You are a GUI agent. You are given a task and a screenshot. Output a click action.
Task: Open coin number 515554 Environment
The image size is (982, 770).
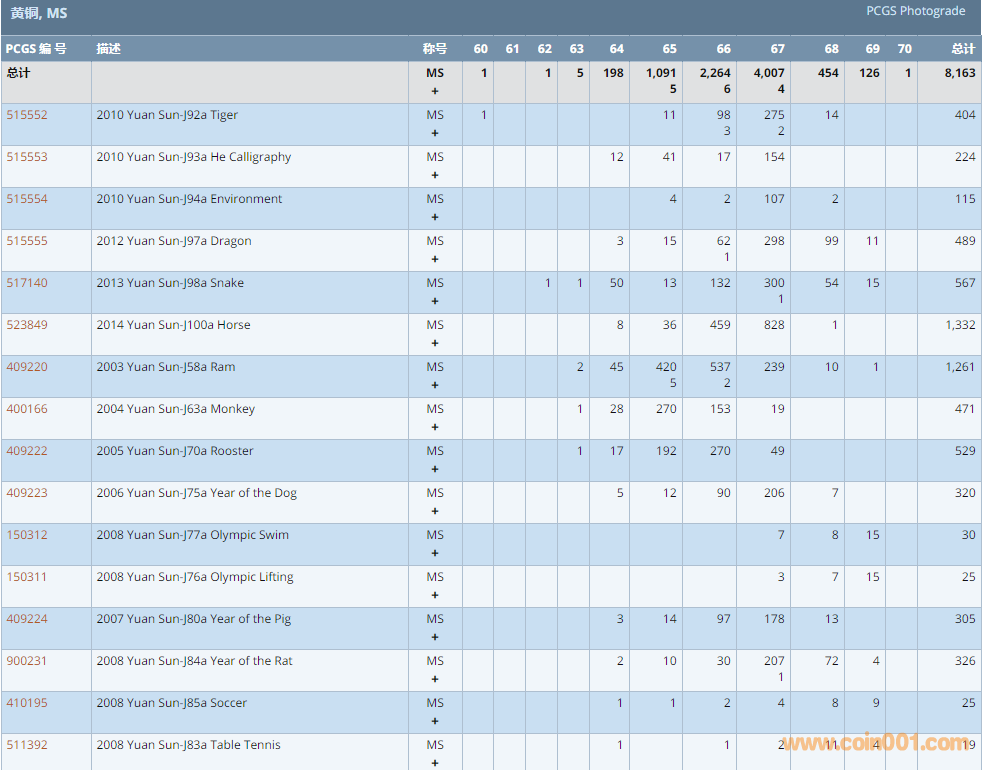[27, 199]
